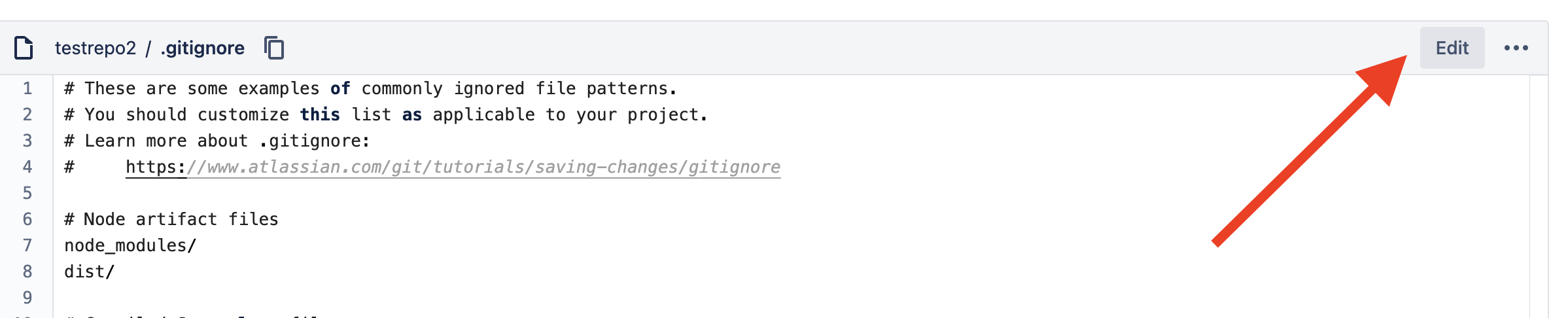Select line number 2
Viewport: 1568px width, 318px height.
coord(27,115)
